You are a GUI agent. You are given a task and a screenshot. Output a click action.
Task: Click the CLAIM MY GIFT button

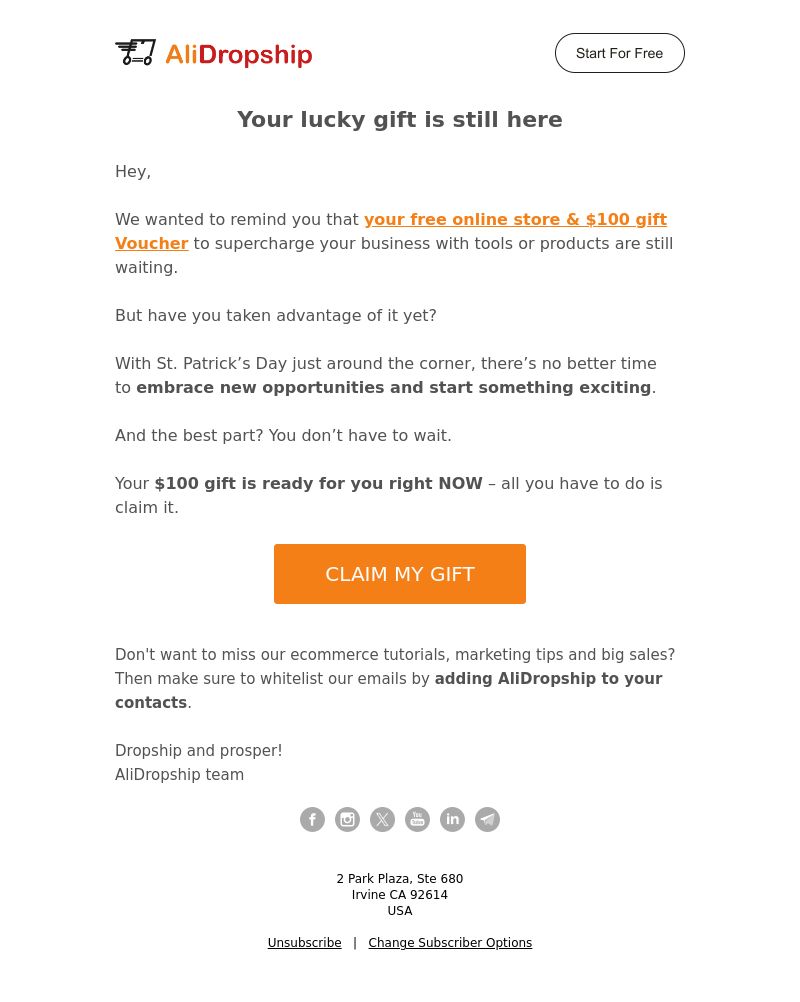click(400, 574)
